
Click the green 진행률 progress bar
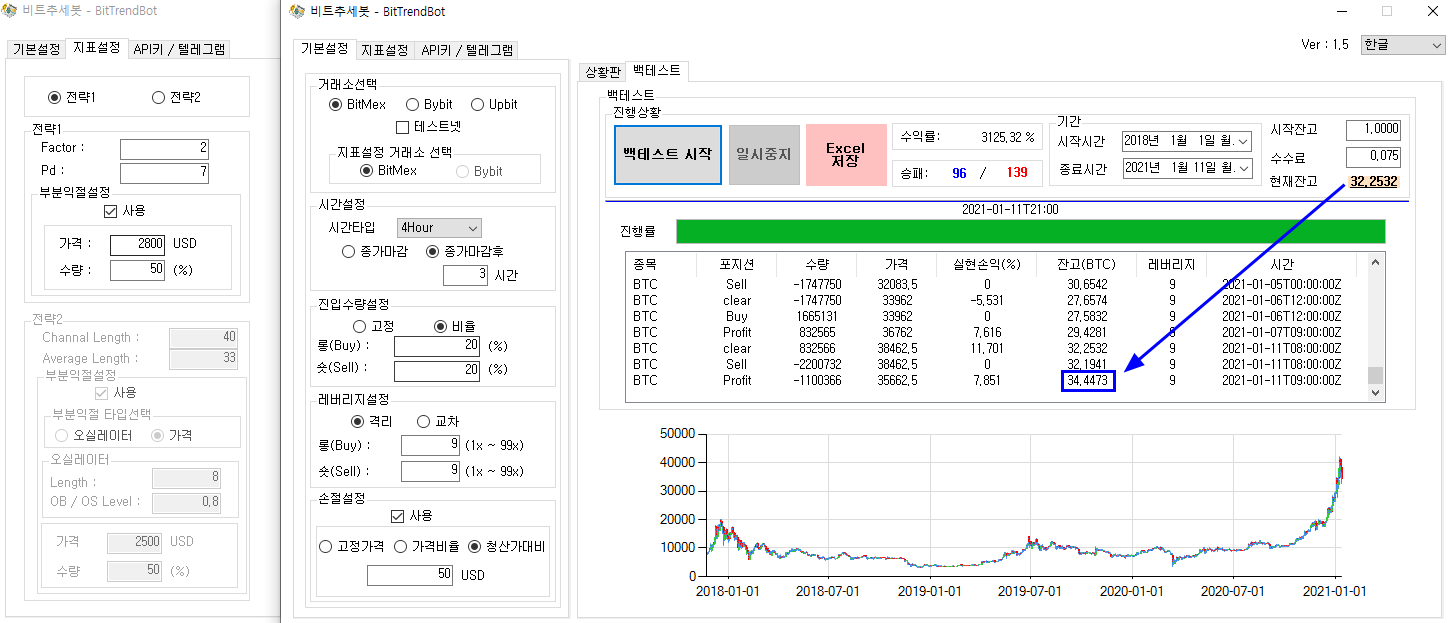pos(1031,231)
